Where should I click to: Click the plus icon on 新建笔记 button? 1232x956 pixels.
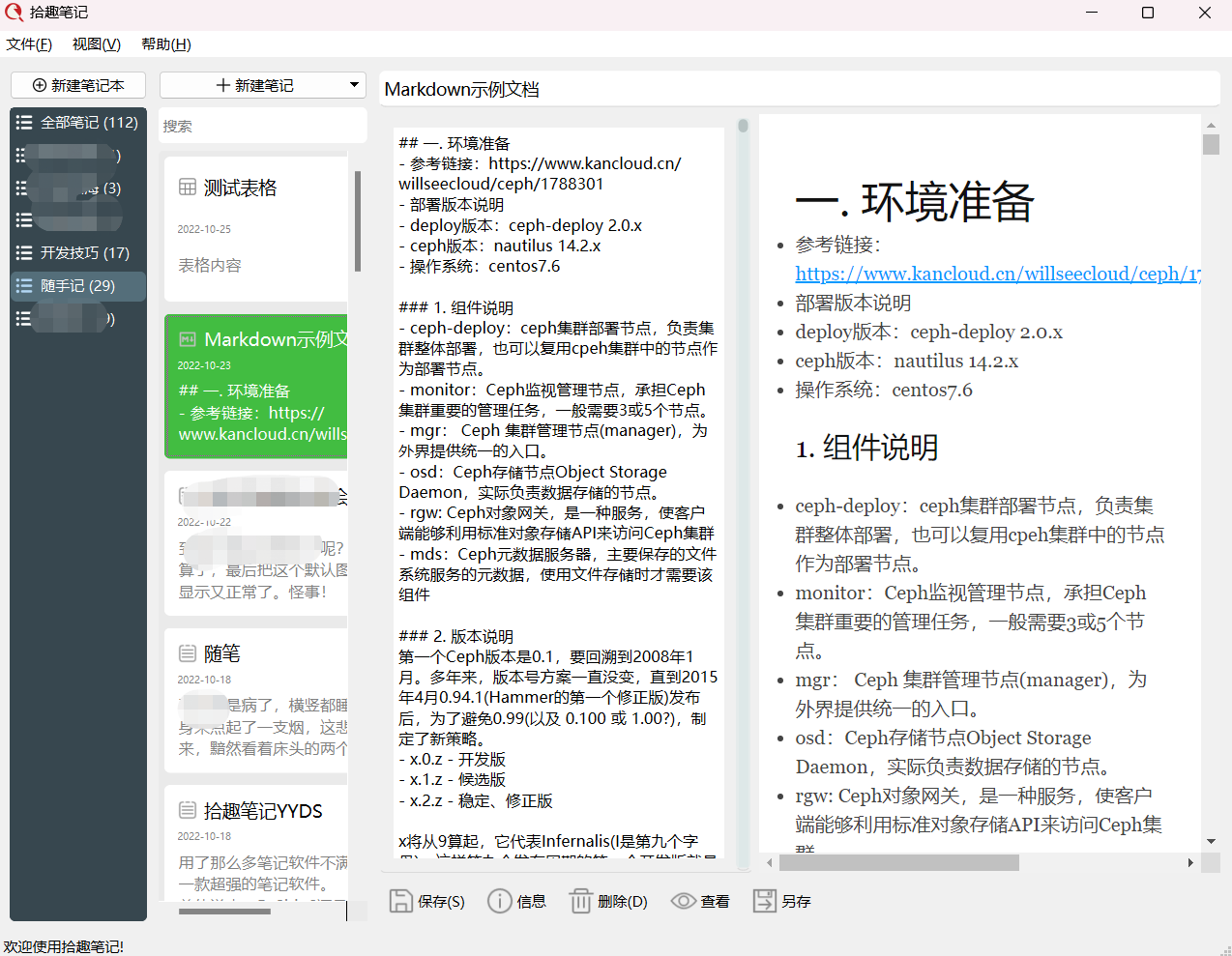pyautogui.click(x=223, y=85)
